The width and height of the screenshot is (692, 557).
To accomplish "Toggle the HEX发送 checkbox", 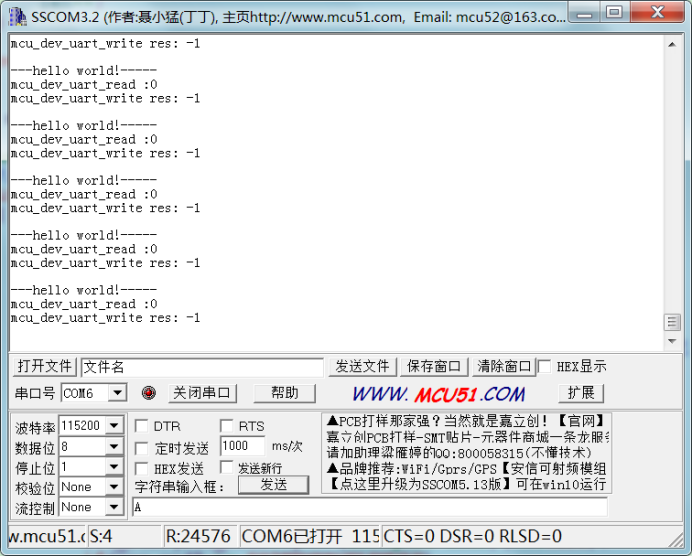I will [141, 468].
